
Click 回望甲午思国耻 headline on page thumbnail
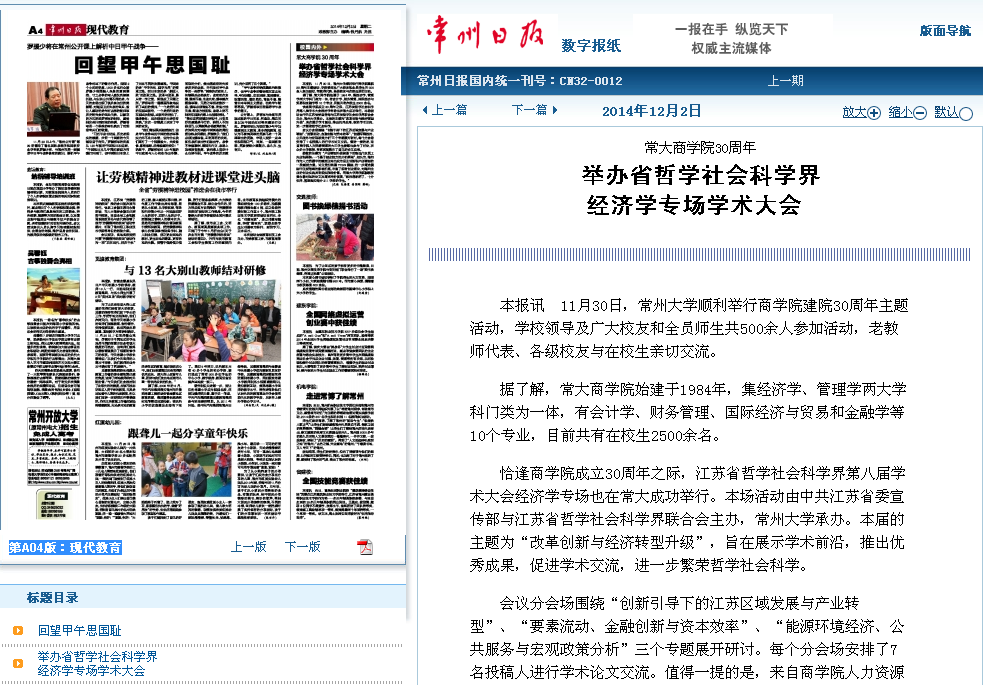click(x=152, y=66)
